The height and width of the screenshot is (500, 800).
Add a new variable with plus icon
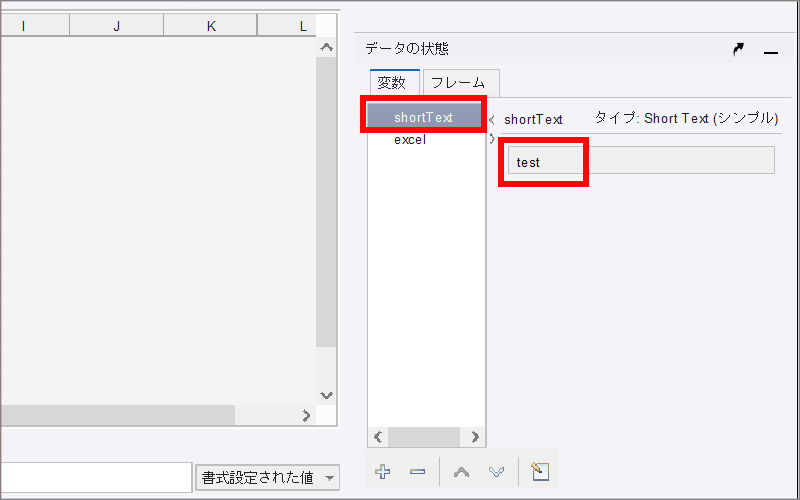point(383,471)
